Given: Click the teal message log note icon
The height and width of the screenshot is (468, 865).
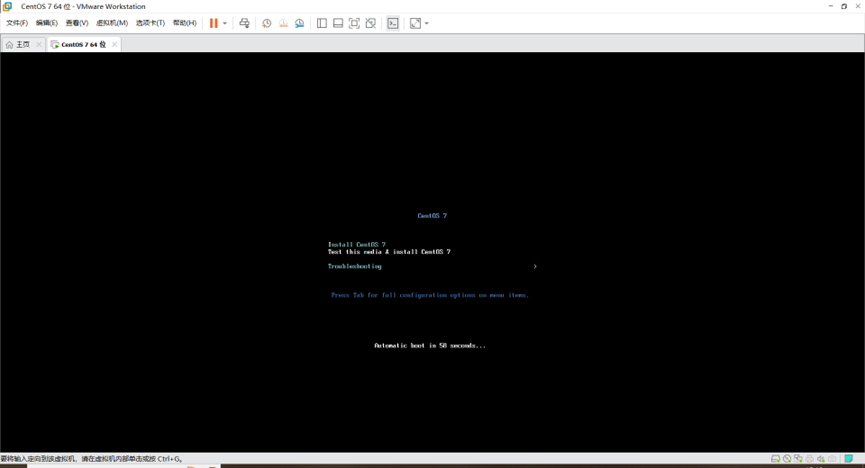Looking at the screenshot, I should point(848,459).
